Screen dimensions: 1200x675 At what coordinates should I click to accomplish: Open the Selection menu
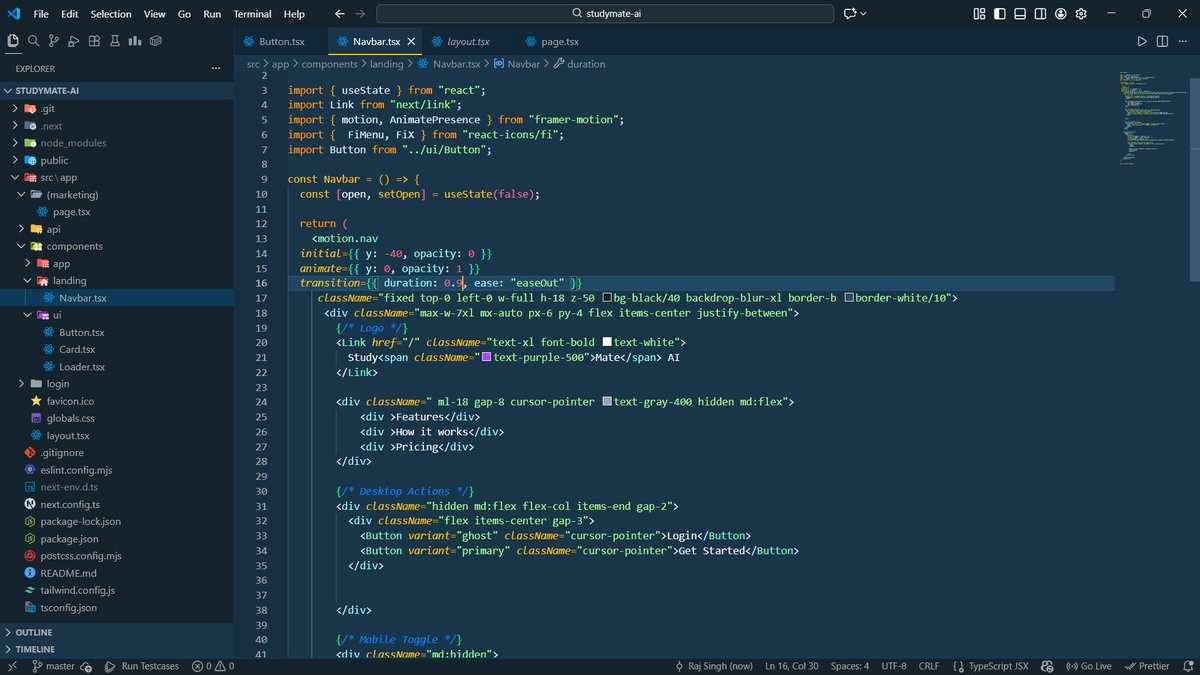pos(111,14)
